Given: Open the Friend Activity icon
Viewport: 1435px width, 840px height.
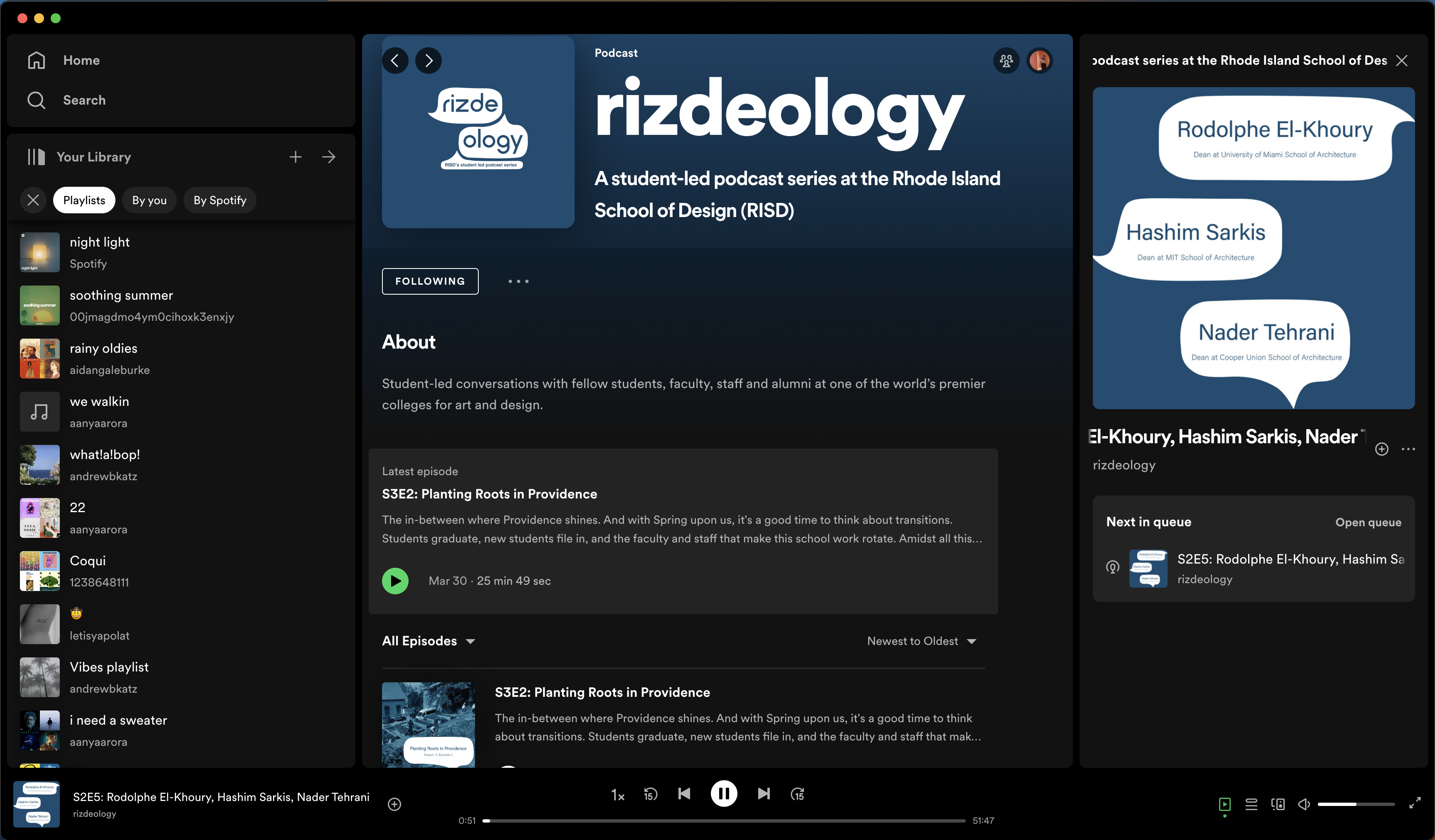Looking at the screenshot, I should 1006,60.
